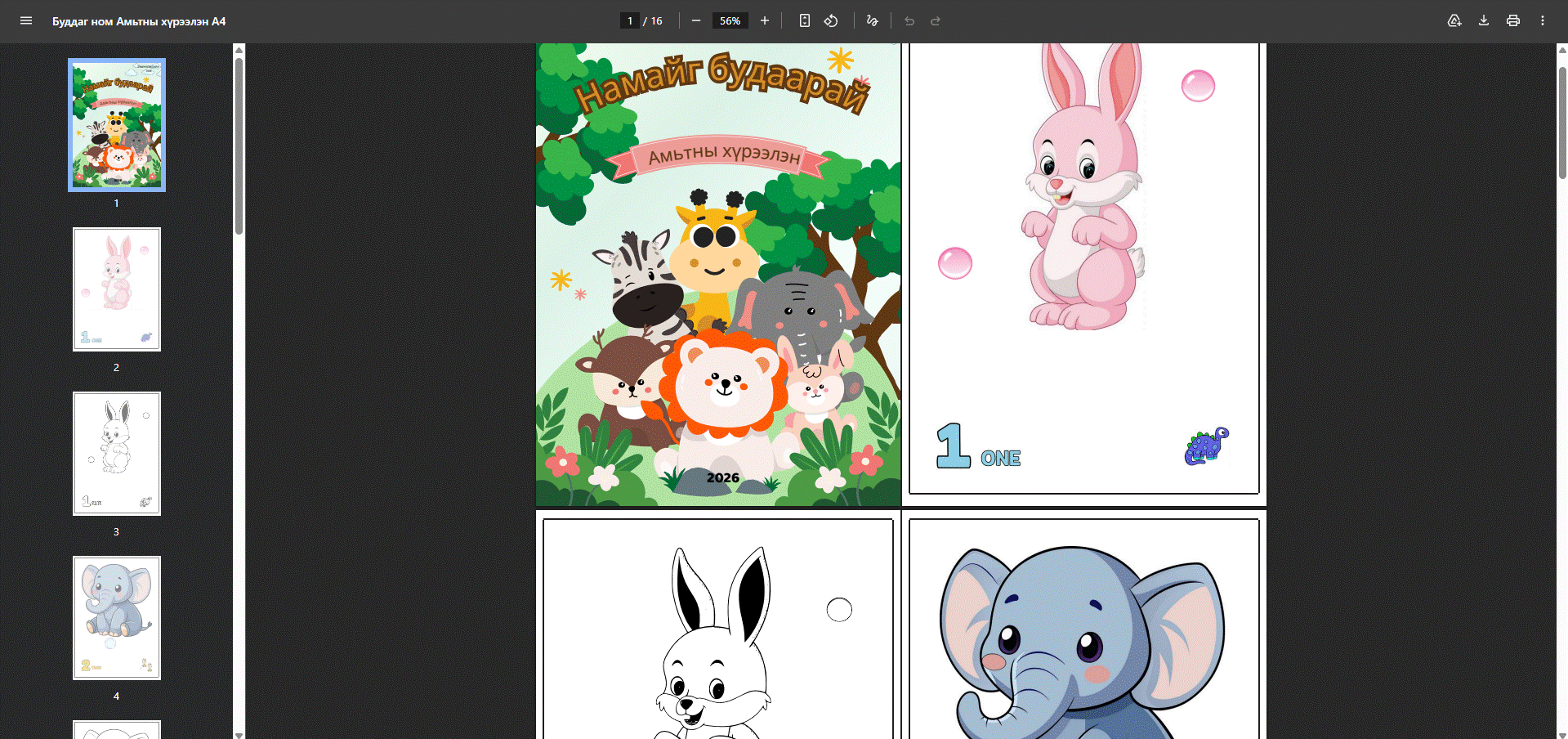Click the zoom in plus button
This screenshot has width=1568, height=739.
pyautogui.click(x=765, y=20)
